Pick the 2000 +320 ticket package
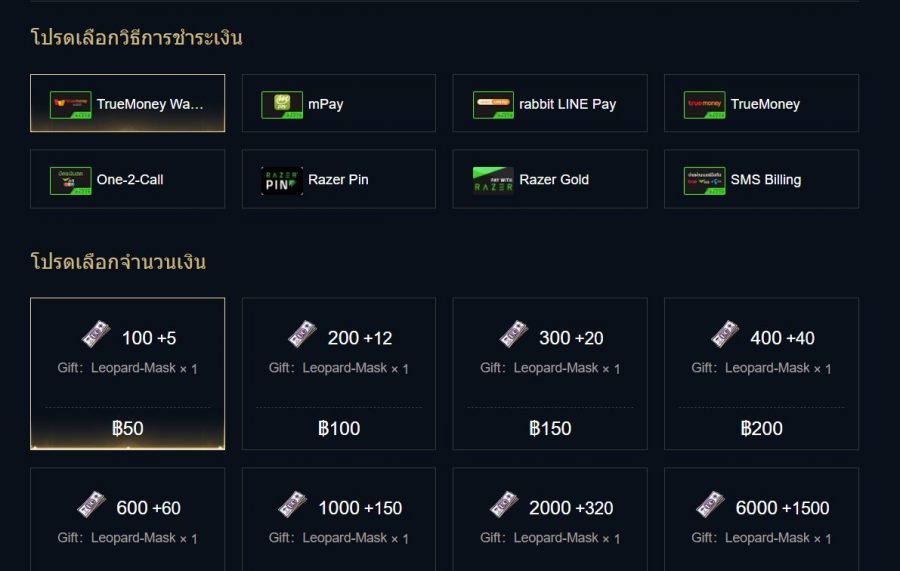The height and width of the screenshot is (571, 900). point(550,520)
